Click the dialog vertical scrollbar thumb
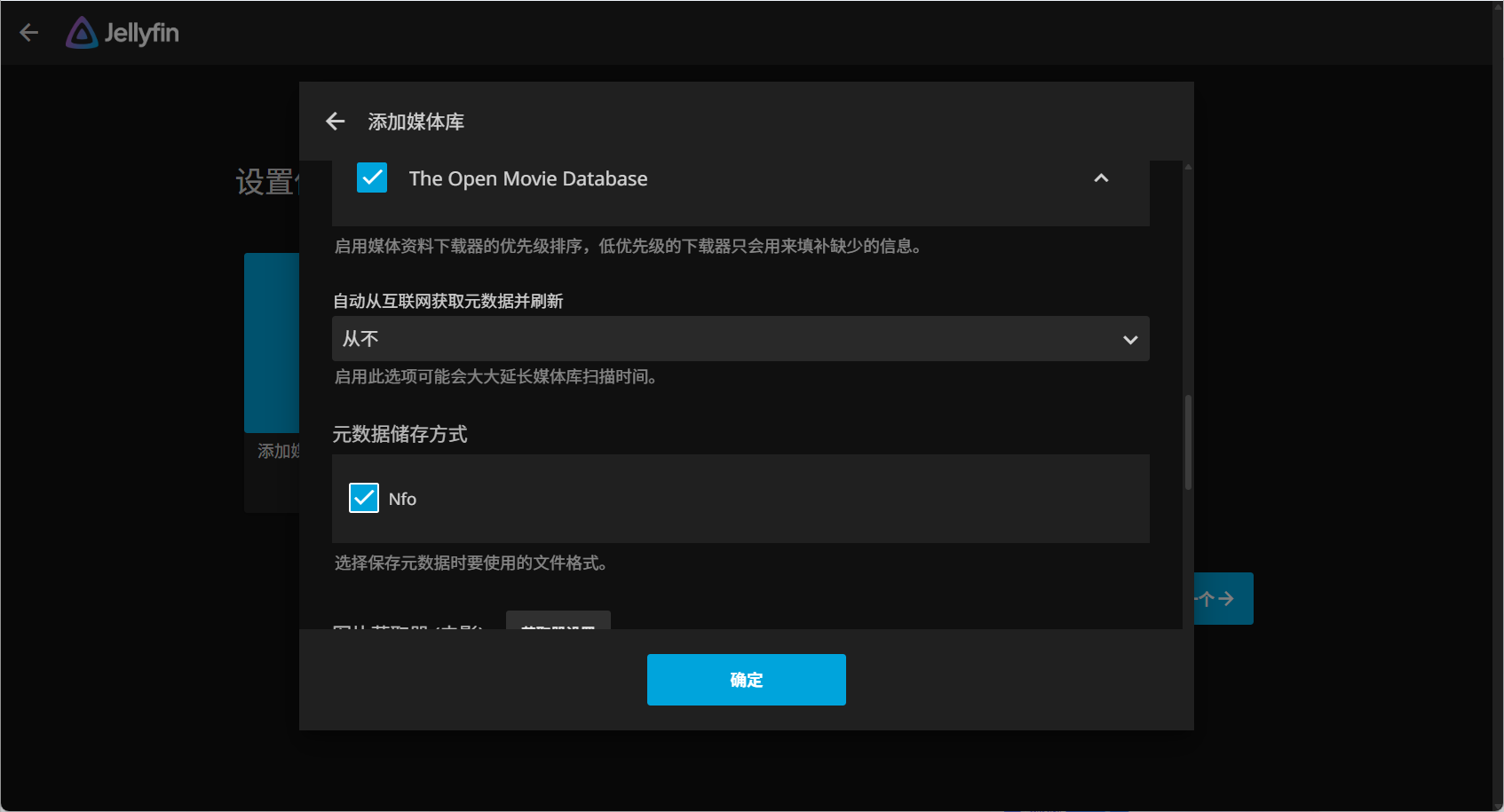 1188,442
